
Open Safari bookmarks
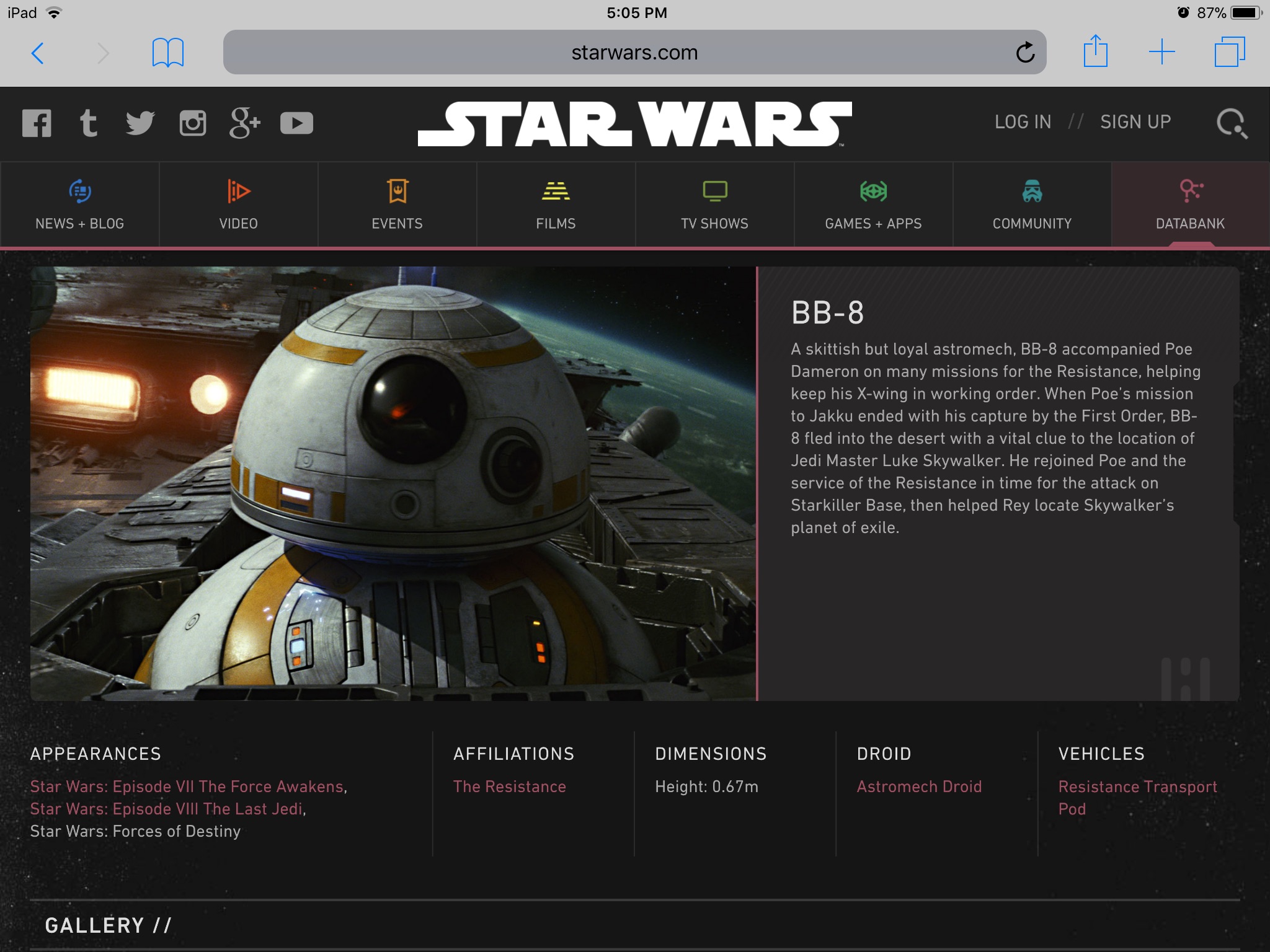click(x=169, y=52)
